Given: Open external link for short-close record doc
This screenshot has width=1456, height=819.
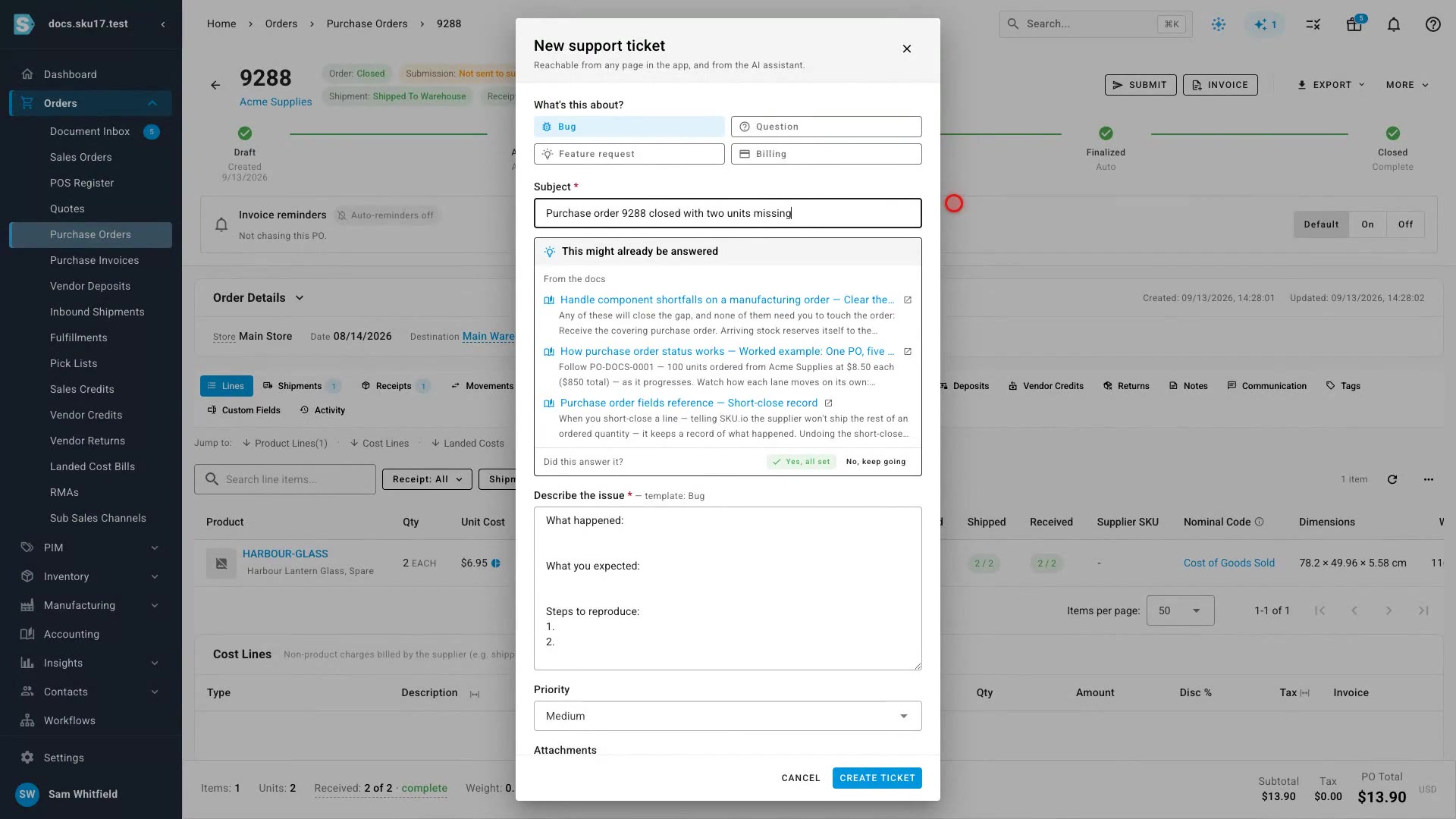Looking at the screenshot, I should pyautogui.click(x=828, y=403).
